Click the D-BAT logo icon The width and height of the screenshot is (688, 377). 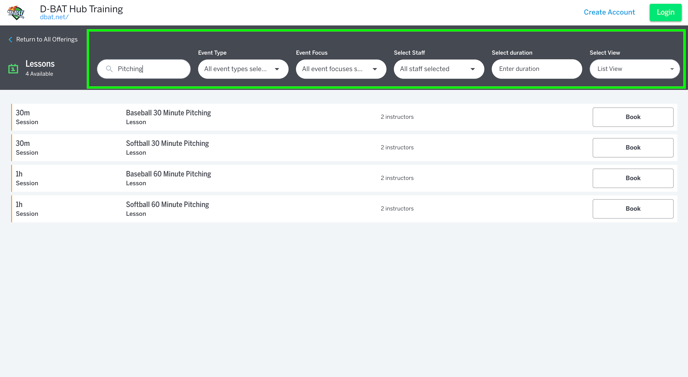pos(16,13)
